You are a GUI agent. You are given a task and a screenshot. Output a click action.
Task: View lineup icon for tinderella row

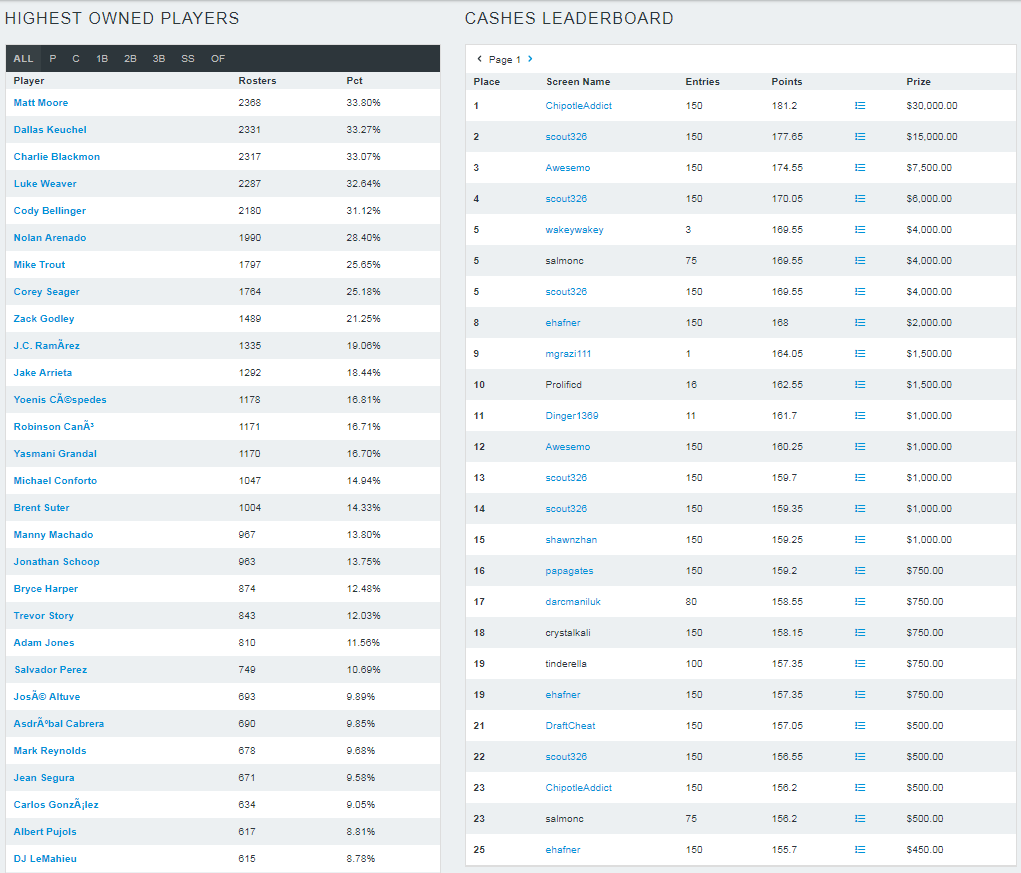860,663
